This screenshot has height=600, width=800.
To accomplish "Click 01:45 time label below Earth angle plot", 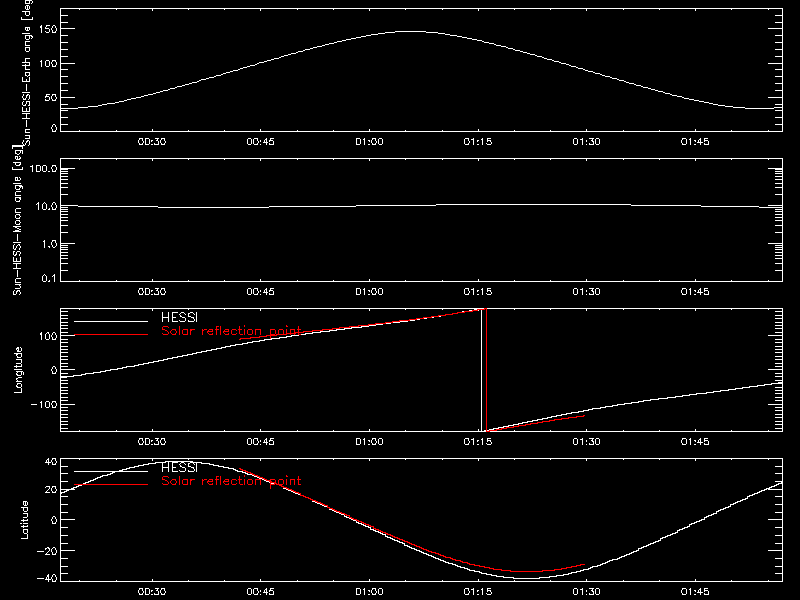I will [x=695, y=142].
